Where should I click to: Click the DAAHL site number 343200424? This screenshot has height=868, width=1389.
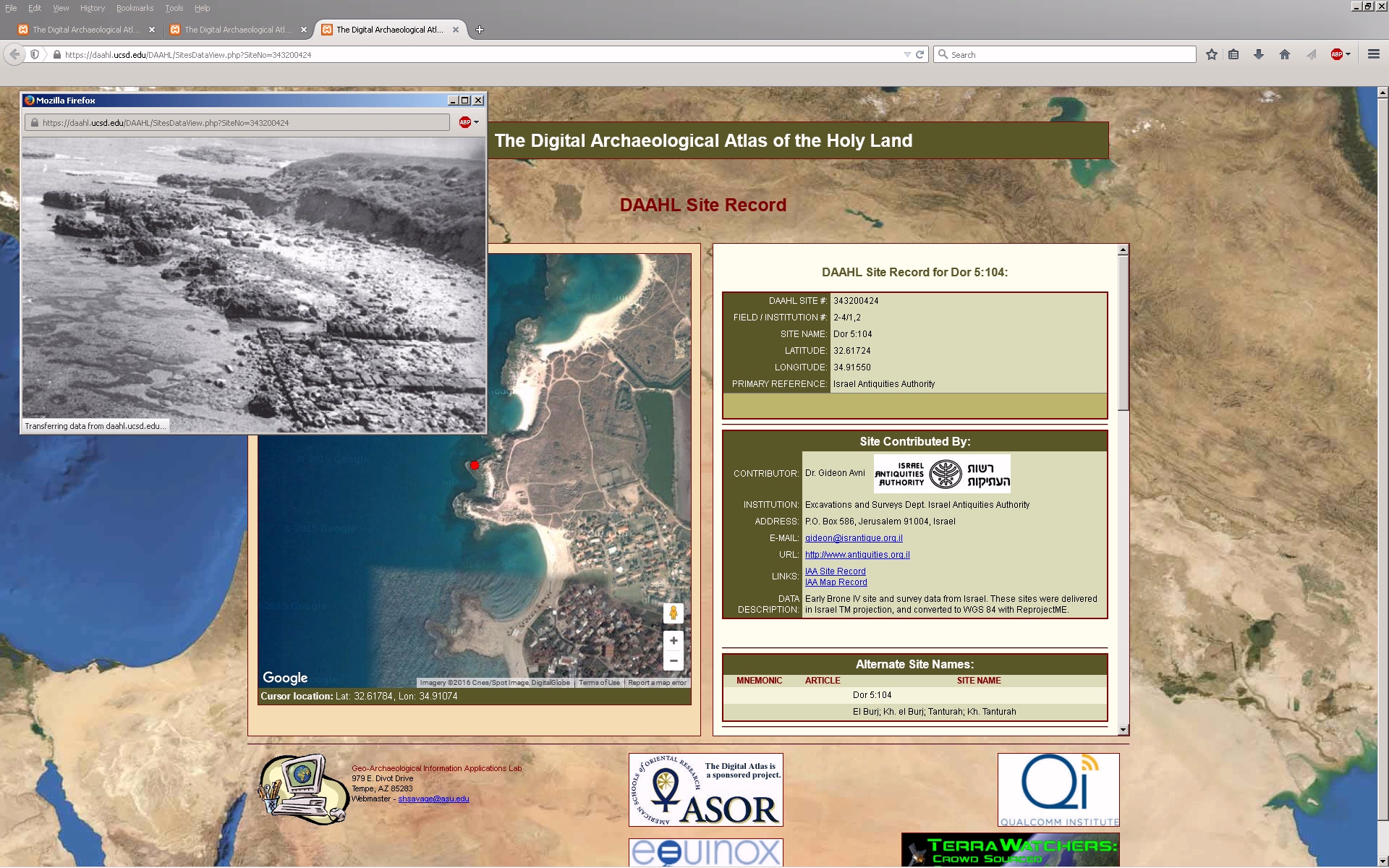[x=856, y=301]
